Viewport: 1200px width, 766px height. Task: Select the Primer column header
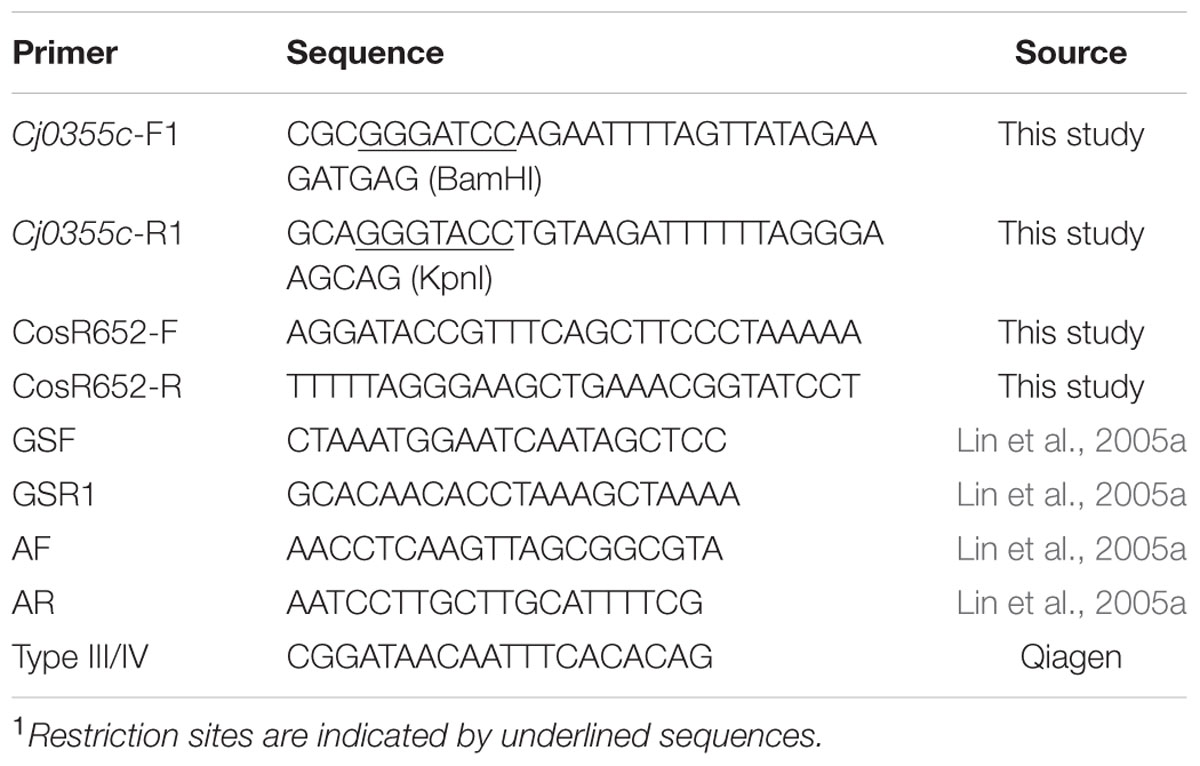(65, 53)
